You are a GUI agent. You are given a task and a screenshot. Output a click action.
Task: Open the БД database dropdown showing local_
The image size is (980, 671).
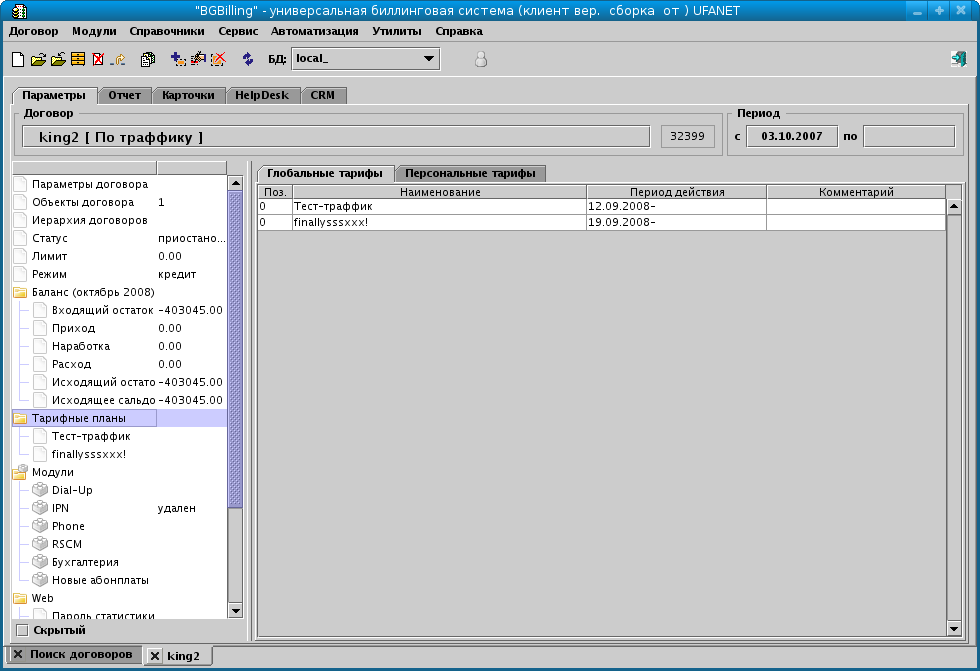coord(430,58)
